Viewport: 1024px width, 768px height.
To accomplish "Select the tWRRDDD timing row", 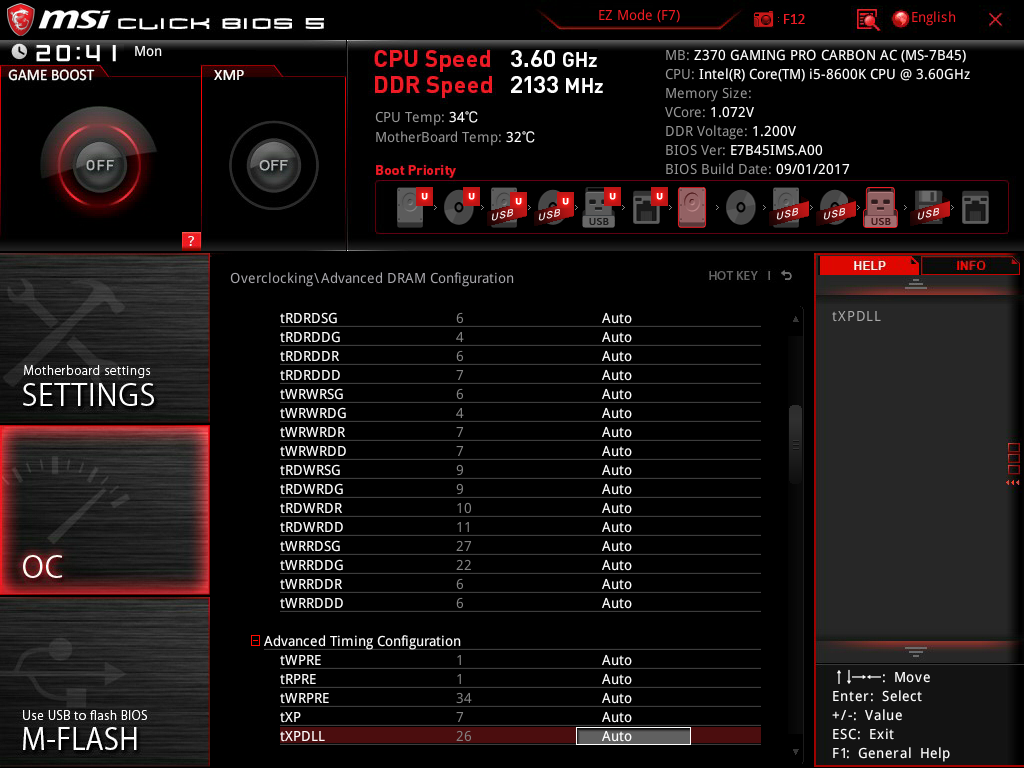I will [x=520, y=603].
